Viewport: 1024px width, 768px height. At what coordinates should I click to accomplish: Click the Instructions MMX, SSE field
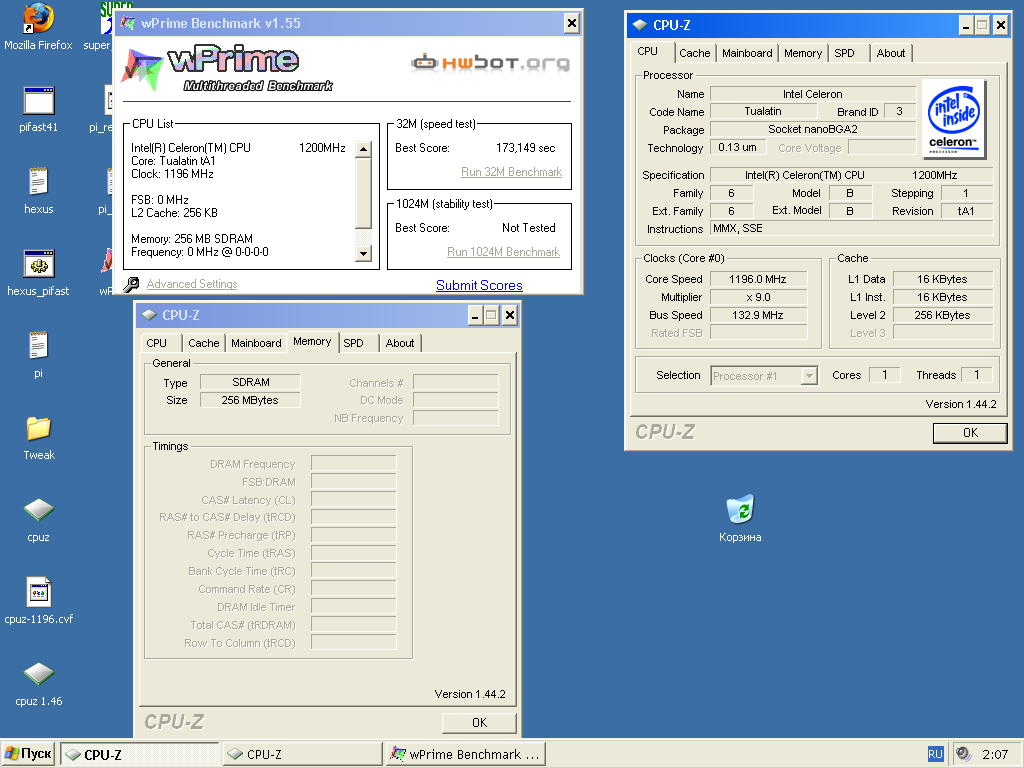pyautogui.click(x=852, y=228)
